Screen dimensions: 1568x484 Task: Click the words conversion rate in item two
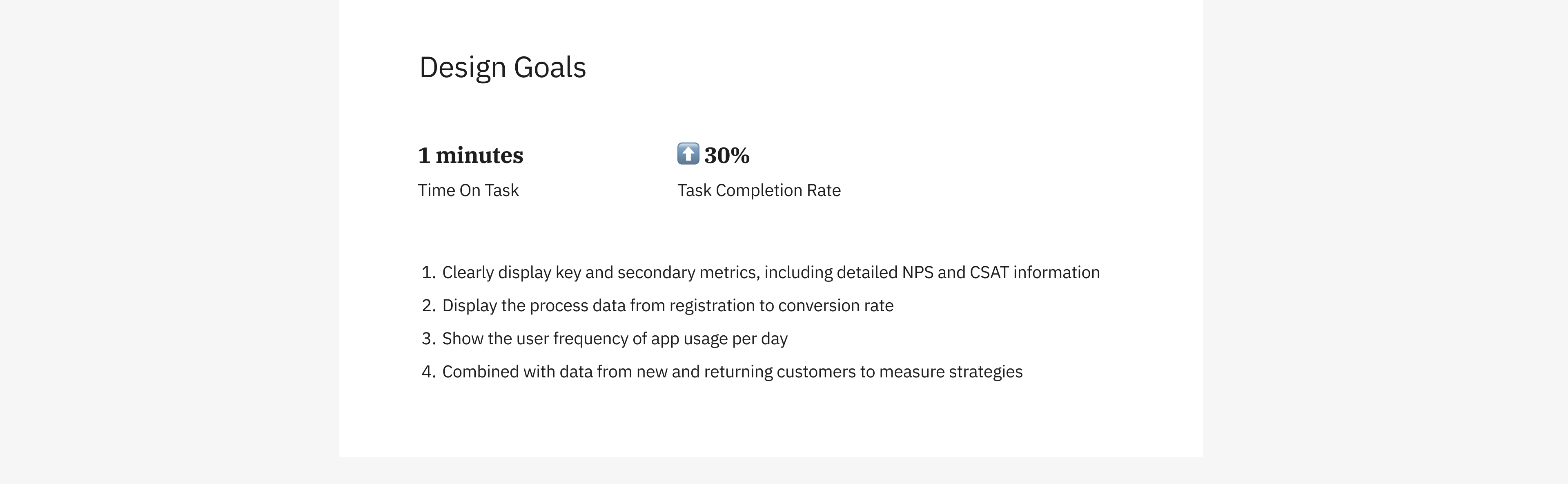tap(836, 306)
